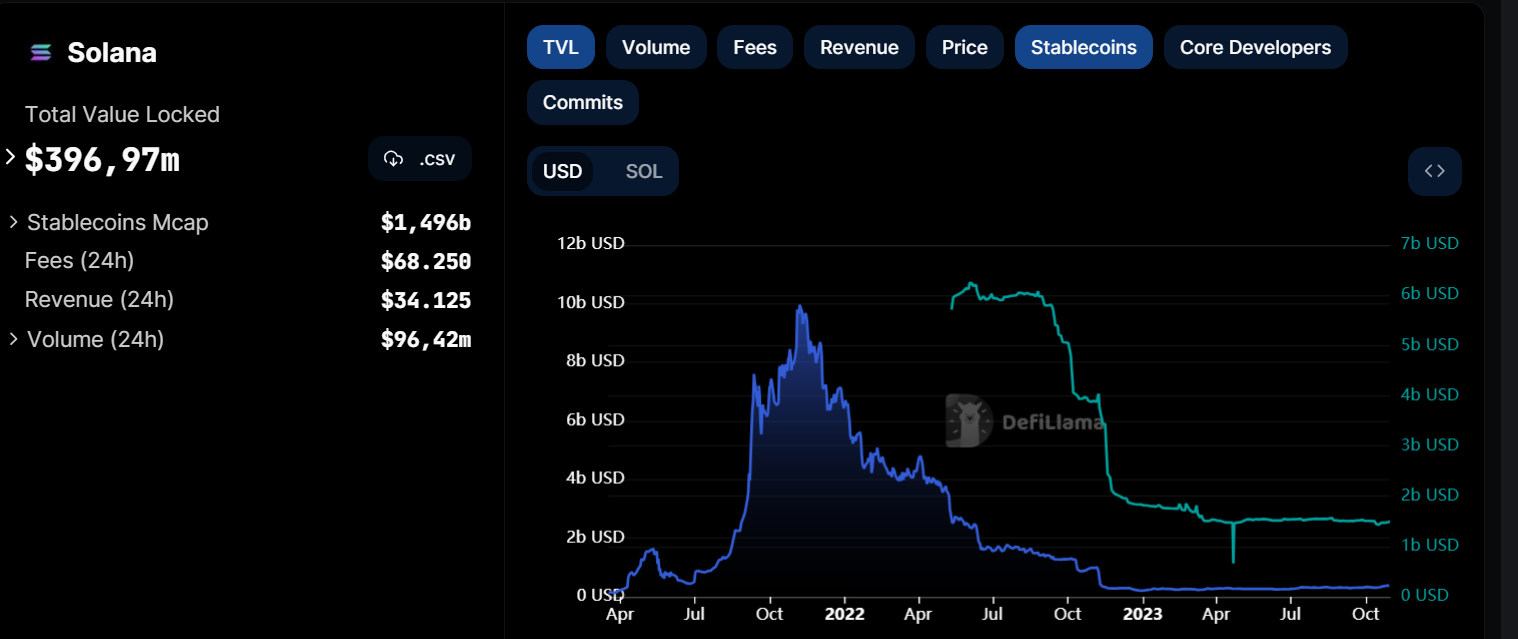
Task: Click the $68.250 fees value
Action: click(426, 261)
